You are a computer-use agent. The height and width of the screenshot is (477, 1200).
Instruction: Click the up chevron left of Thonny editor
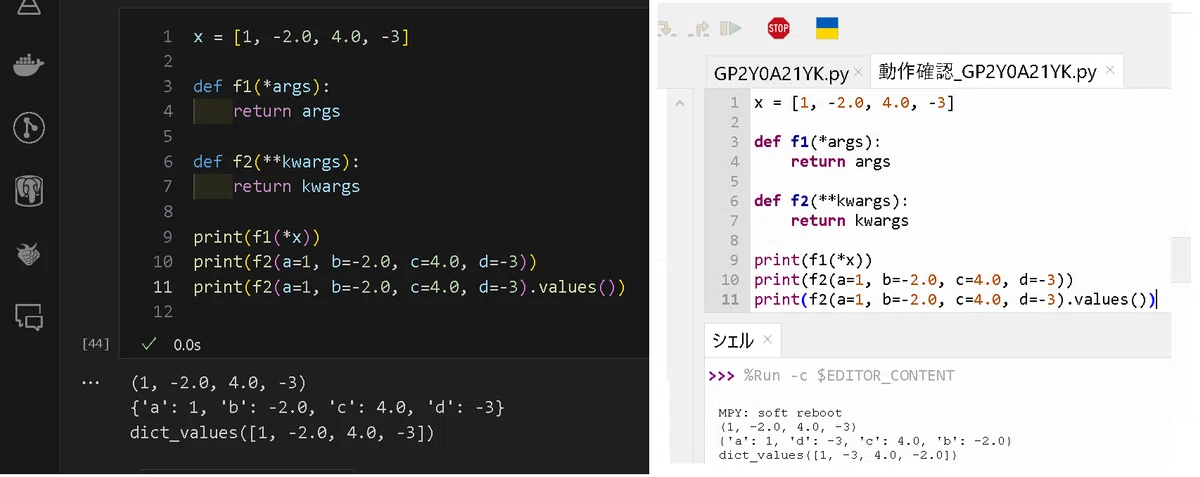tap(680, 103)
